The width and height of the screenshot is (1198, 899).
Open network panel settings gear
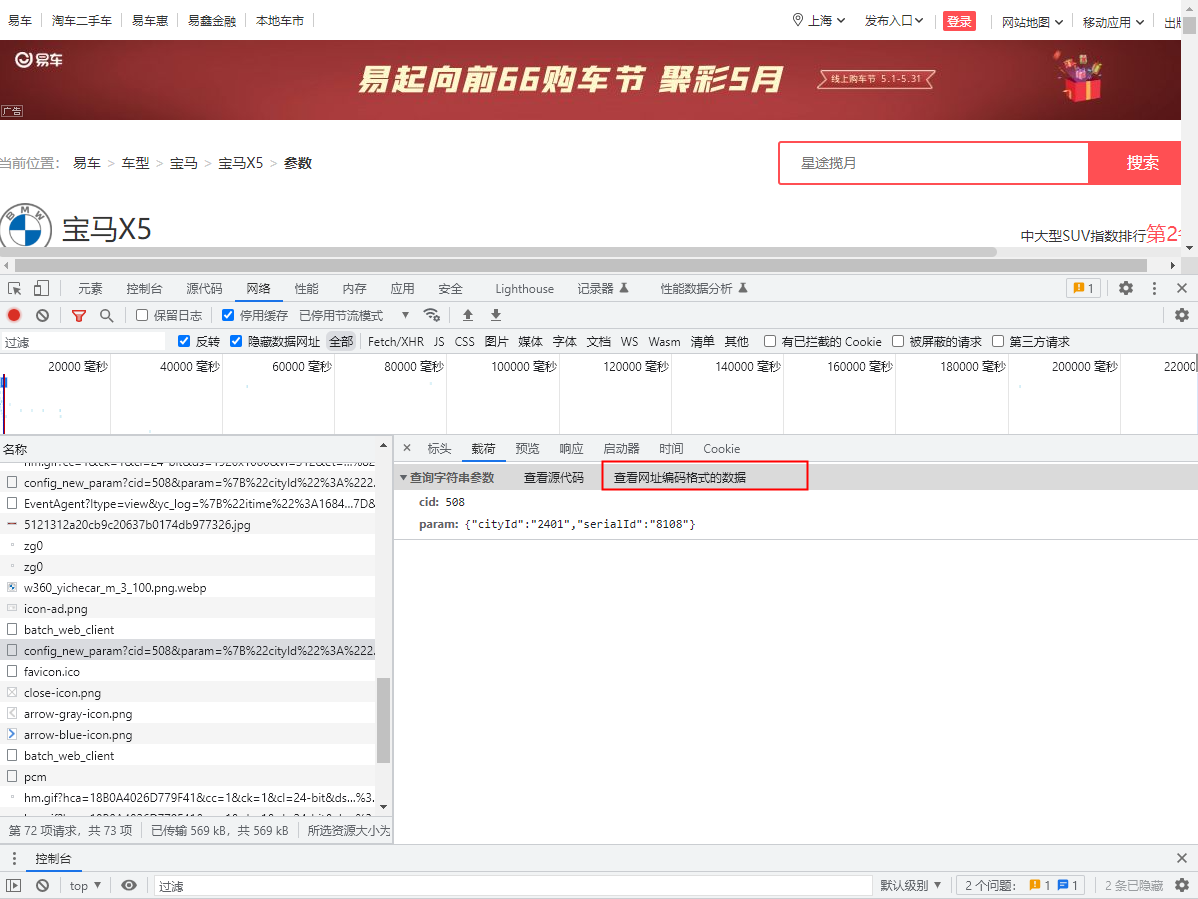(1182, 315)
